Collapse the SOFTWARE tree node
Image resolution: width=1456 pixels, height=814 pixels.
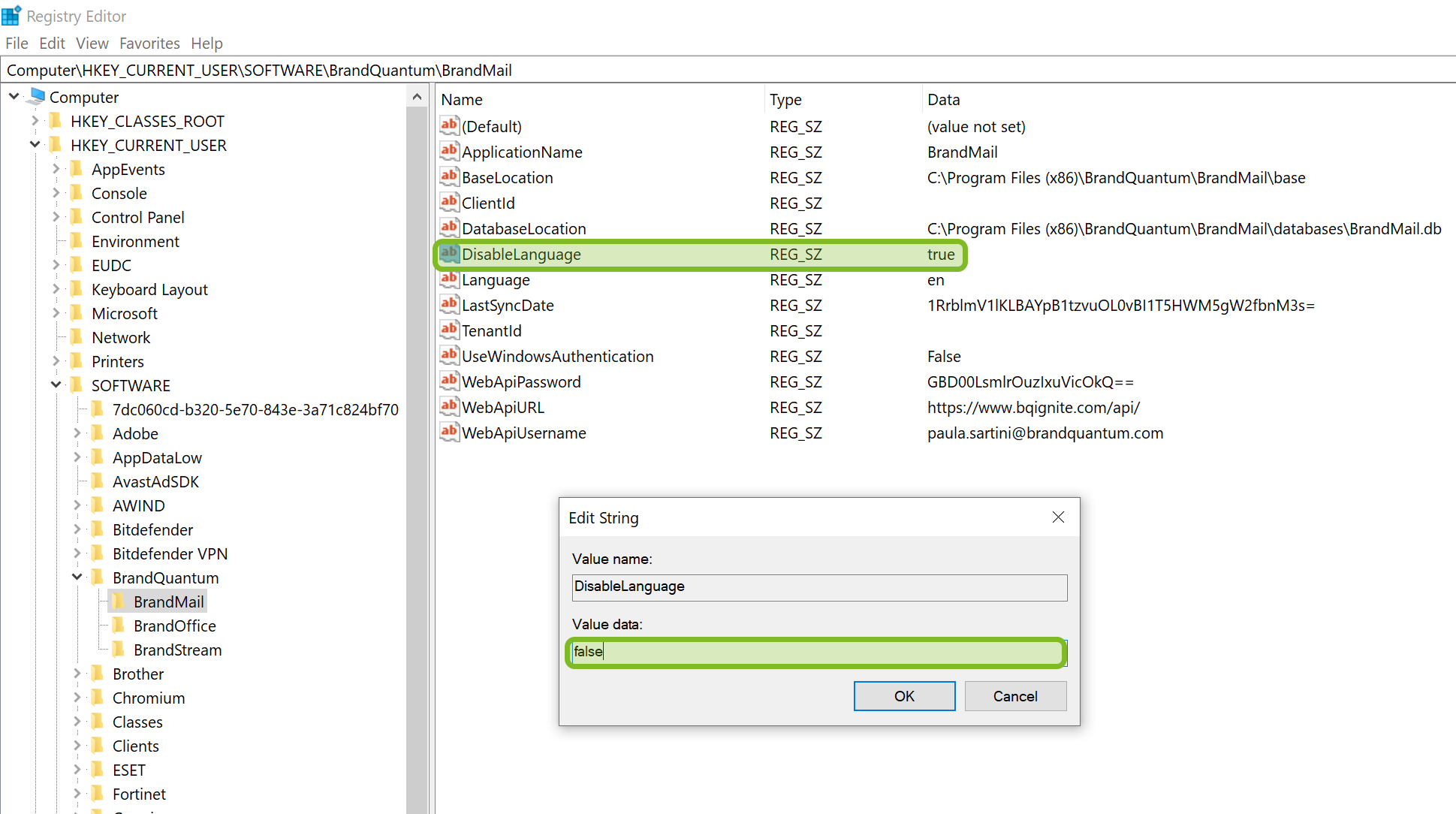(x=56, y=385)
